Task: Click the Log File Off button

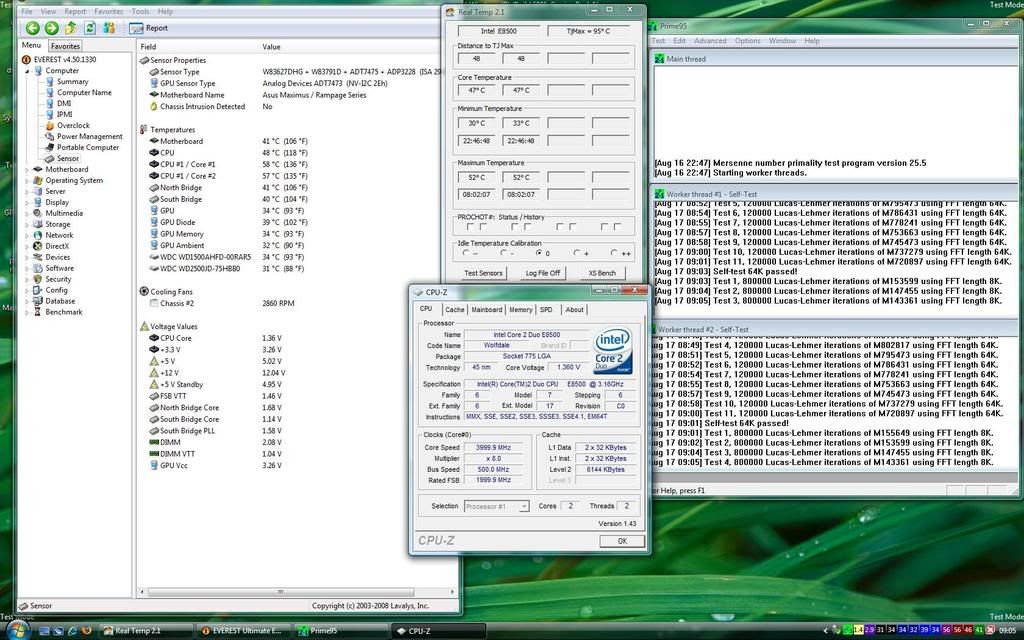Action: click(x=543, y=273)
